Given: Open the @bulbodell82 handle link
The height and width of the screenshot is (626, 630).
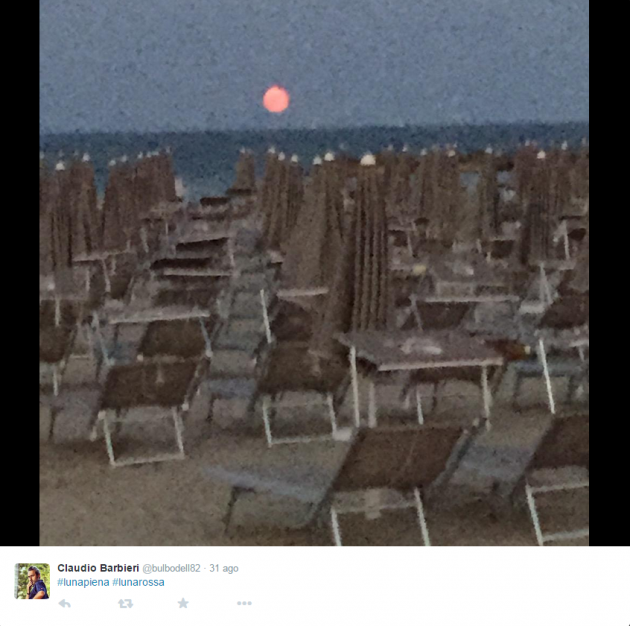Looking at the screenshot, I should pos(171,568).
